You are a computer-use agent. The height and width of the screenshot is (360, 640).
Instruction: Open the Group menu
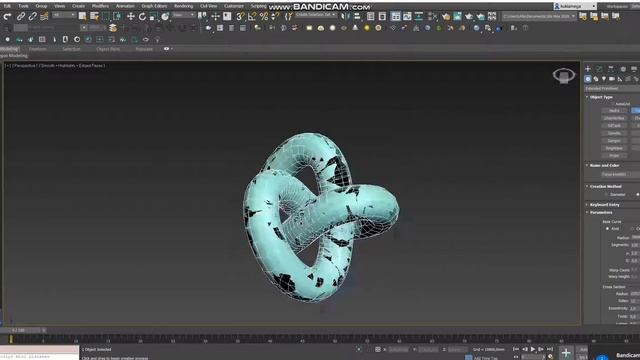[41, 6]
